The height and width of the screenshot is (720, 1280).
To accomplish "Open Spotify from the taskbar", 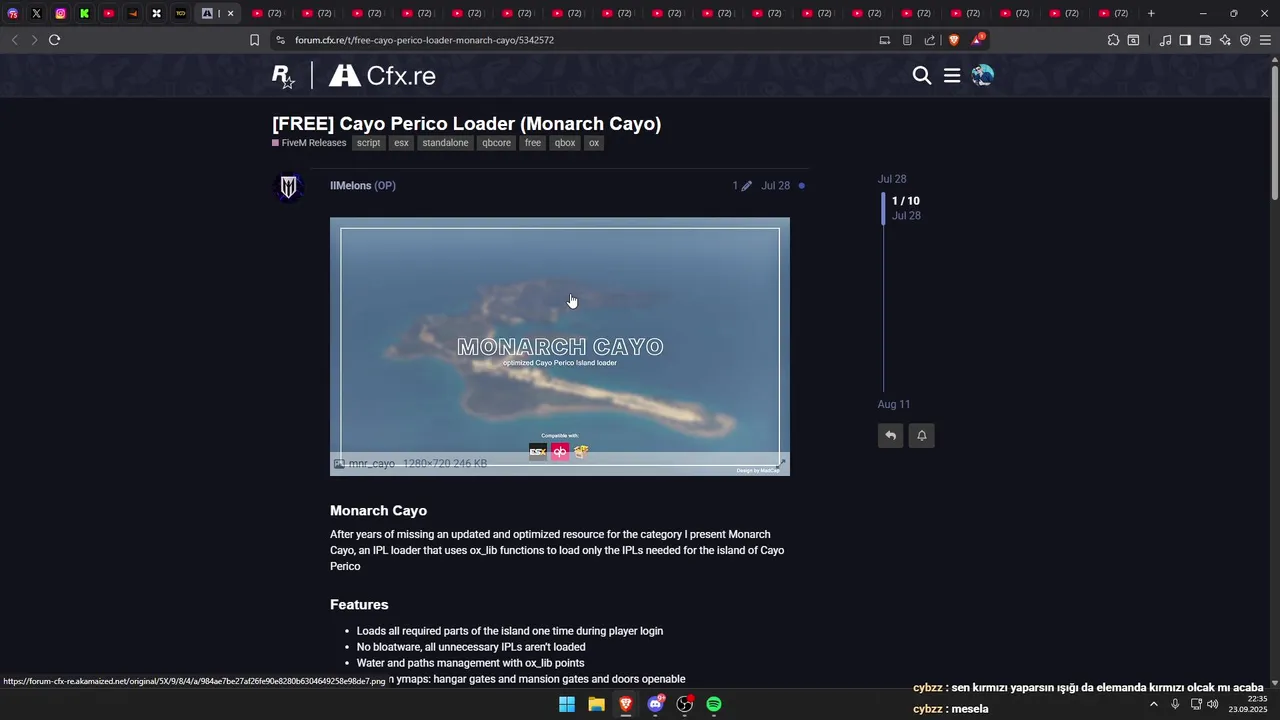I will [x=714, y=704].
